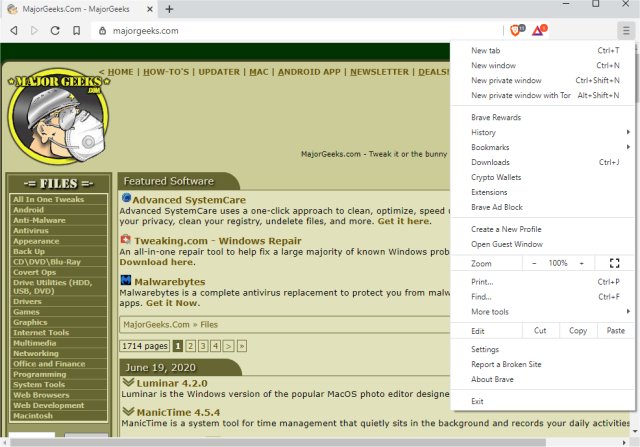Viewport: 640px width, 447px height.
Task: Jump to last page double-arrow
Action: point(242,346)
